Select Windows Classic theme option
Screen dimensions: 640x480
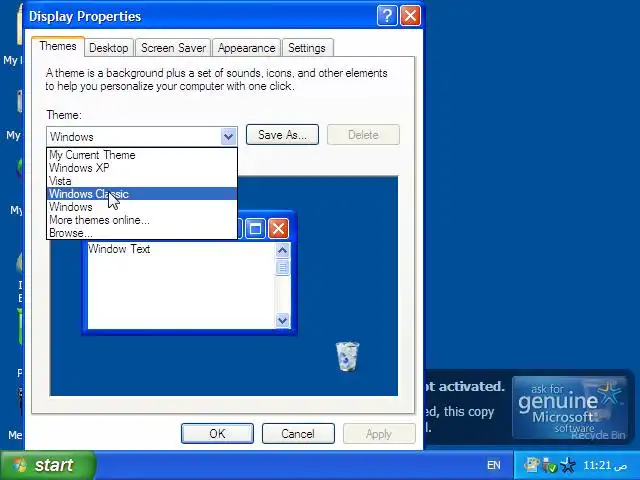coord(142,194)
